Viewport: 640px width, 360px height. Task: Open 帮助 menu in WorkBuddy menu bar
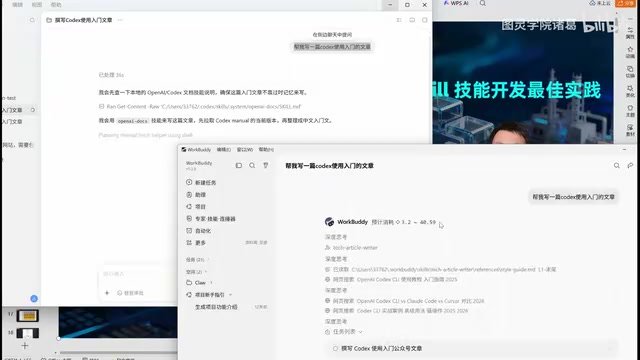tap(266, 150)
